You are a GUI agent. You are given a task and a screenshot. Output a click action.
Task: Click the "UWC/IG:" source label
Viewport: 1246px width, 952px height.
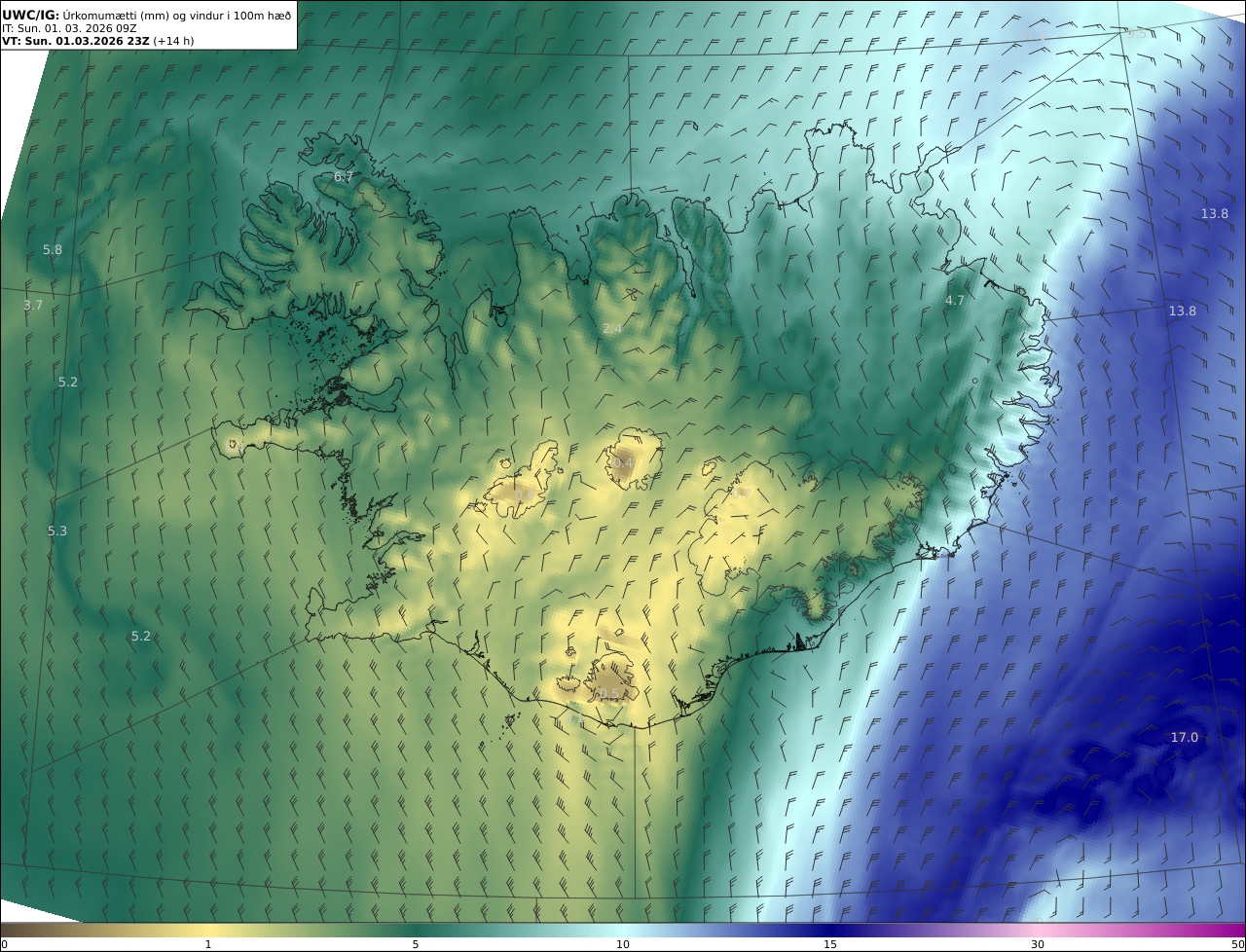[31, 15]
